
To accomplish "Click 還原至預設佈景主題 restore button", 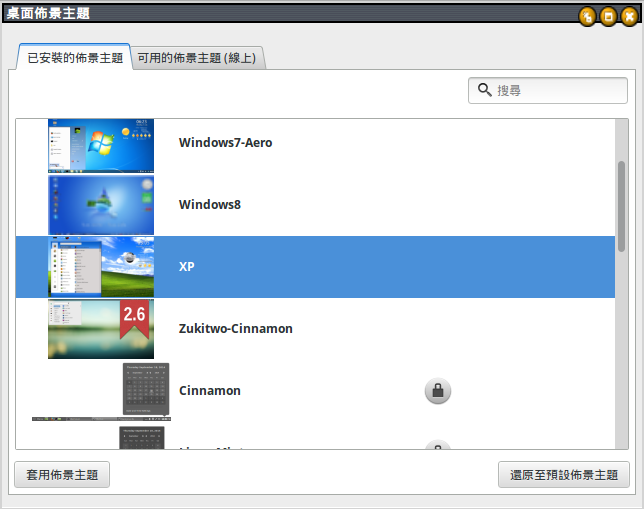I will 564,474.
